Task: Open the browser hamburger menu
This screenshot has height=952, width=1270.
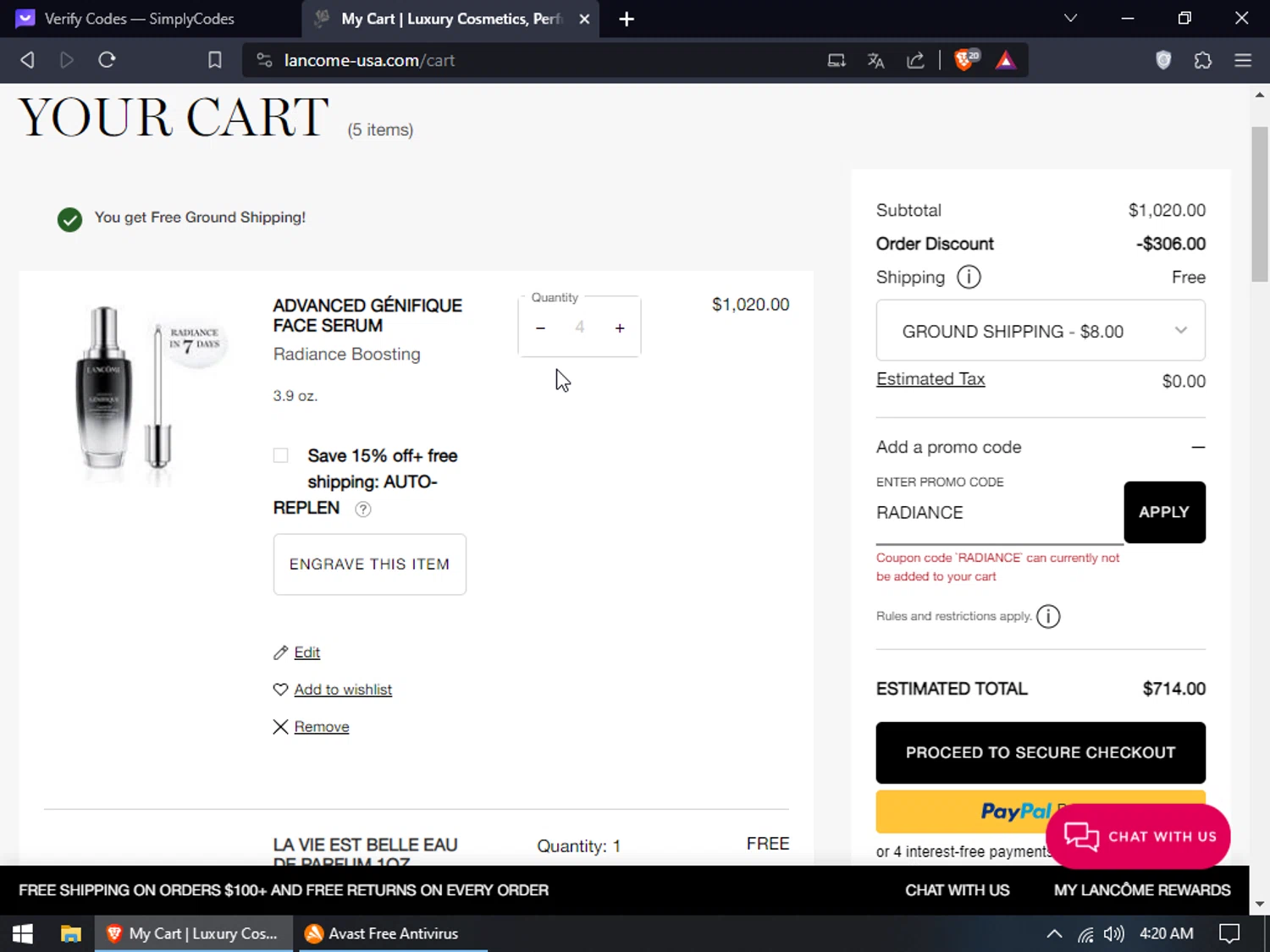Action: (x=1243, y=60)
